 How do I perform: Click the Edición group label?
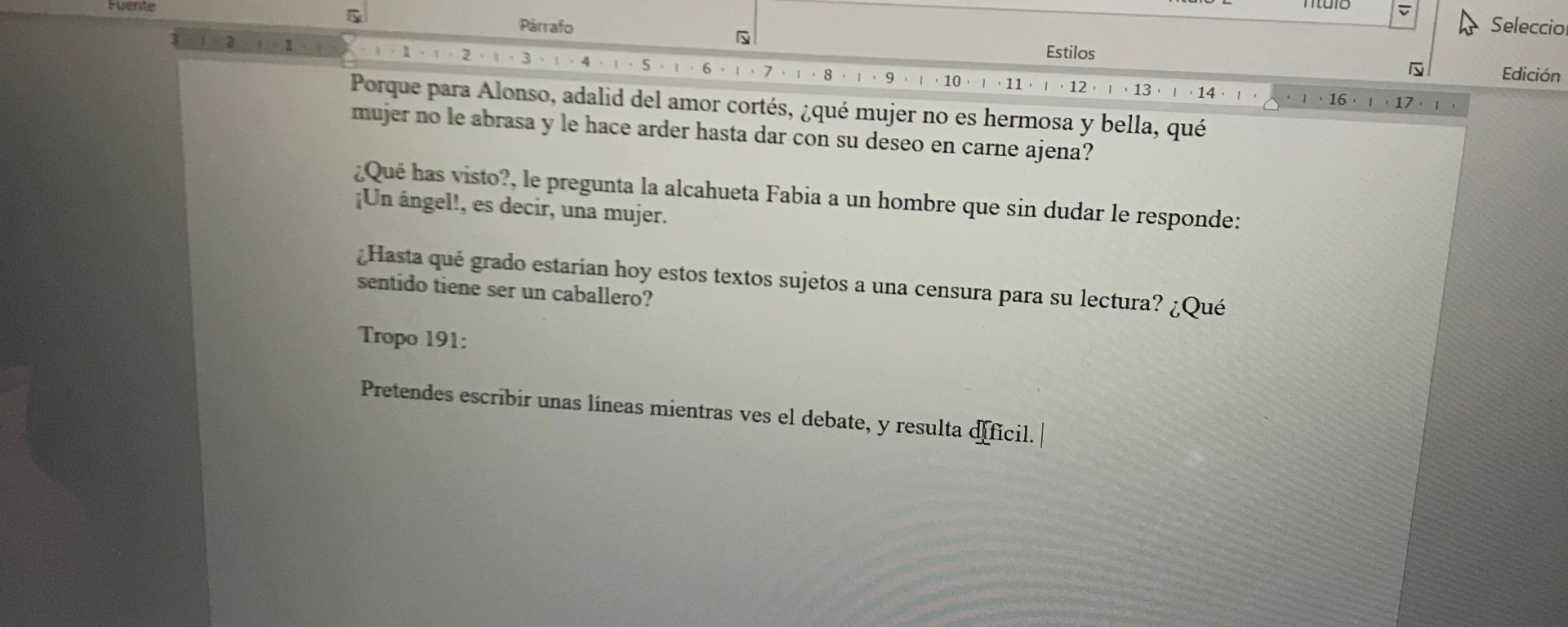point(1530,74)
